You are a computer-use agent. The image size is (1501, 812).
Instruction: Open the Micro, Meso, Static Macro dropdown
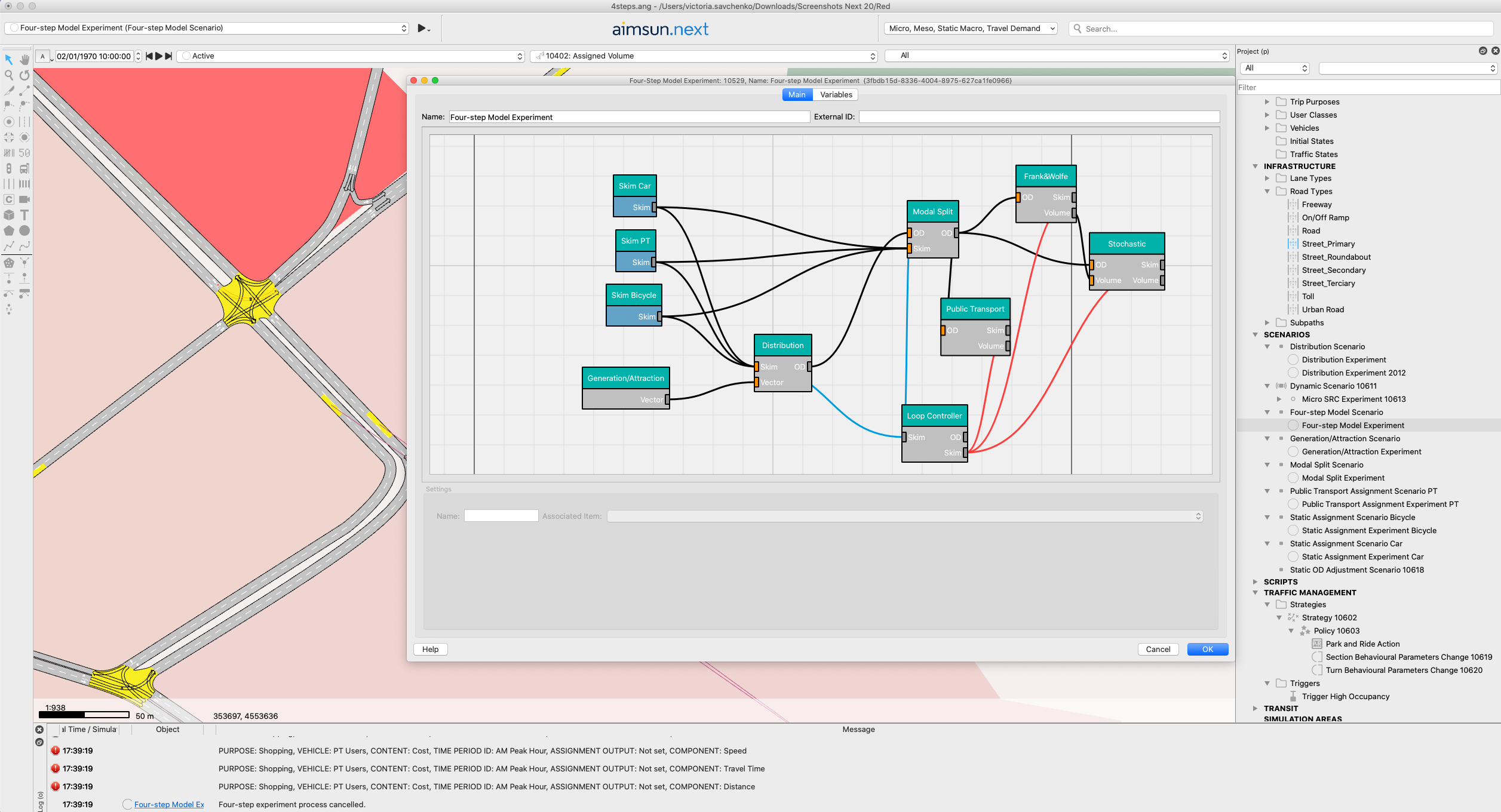point(971,28)
